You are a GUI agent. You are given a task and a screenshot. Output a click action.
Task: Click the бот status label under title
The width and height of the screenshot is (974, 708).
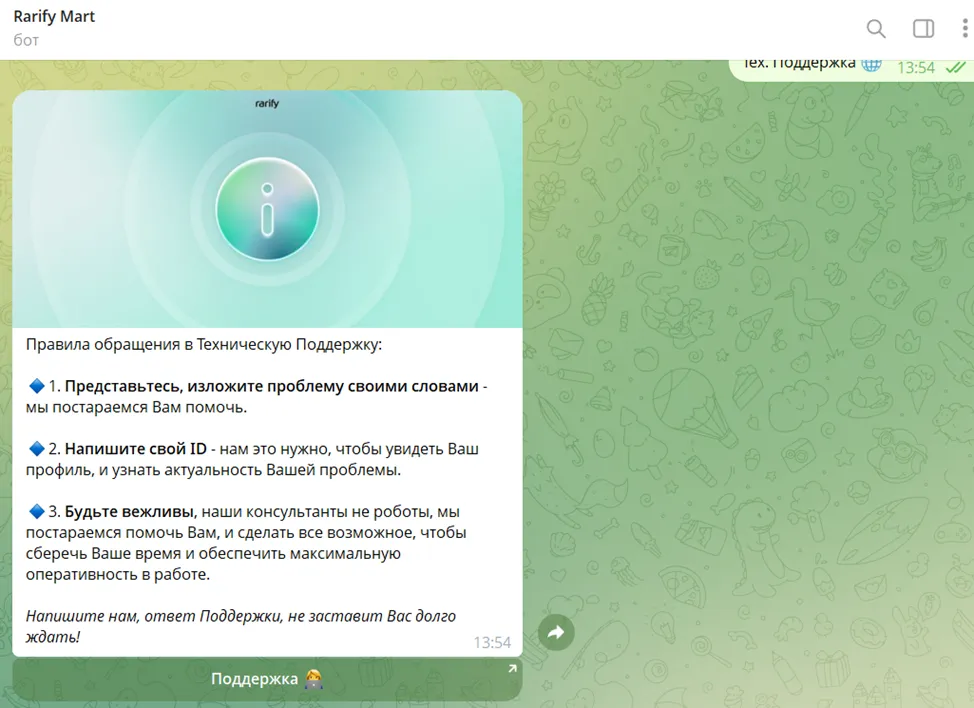(x=26, y=40)
